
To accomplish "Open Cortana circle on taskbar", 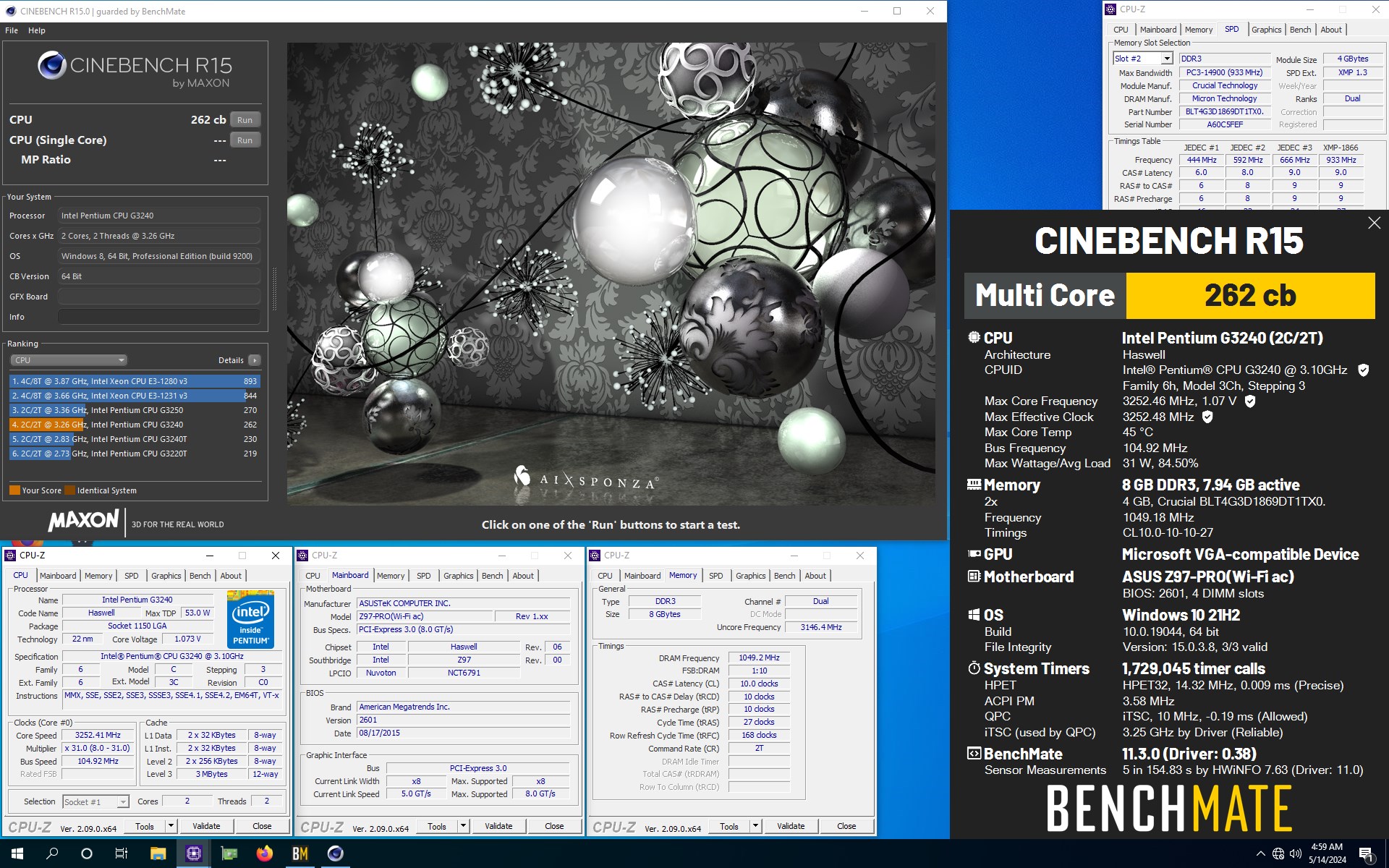I will [87, 854].
